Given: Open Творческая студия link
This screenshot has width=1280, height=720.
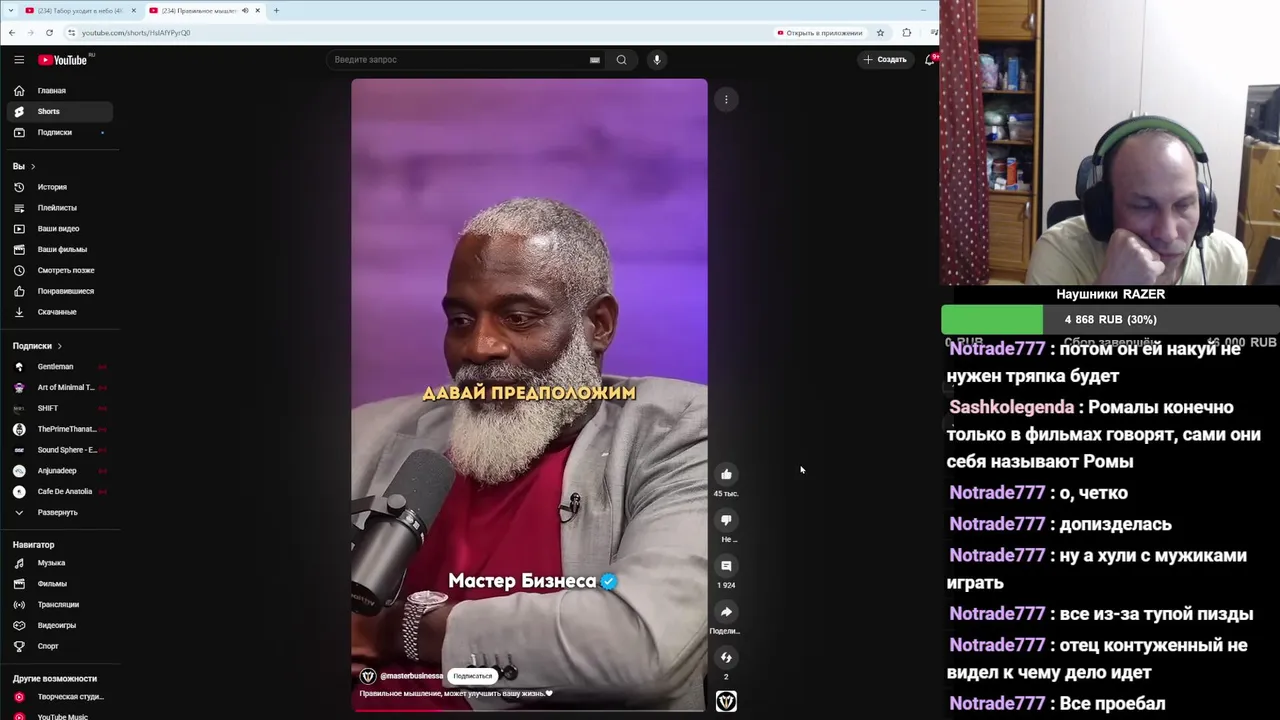Looking at the screenshot, I should [x=60, y=697].
